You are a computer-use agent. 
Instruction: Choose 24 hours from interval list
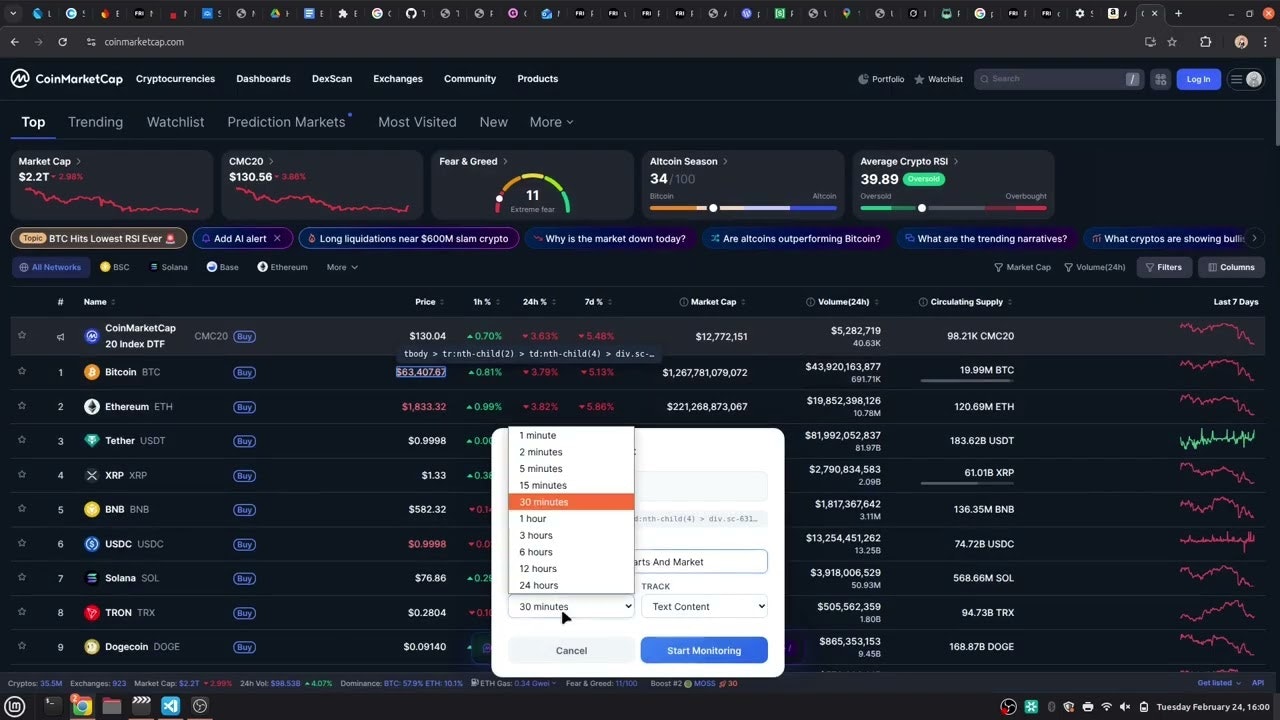pyautogui.click(x=571, y=585)
